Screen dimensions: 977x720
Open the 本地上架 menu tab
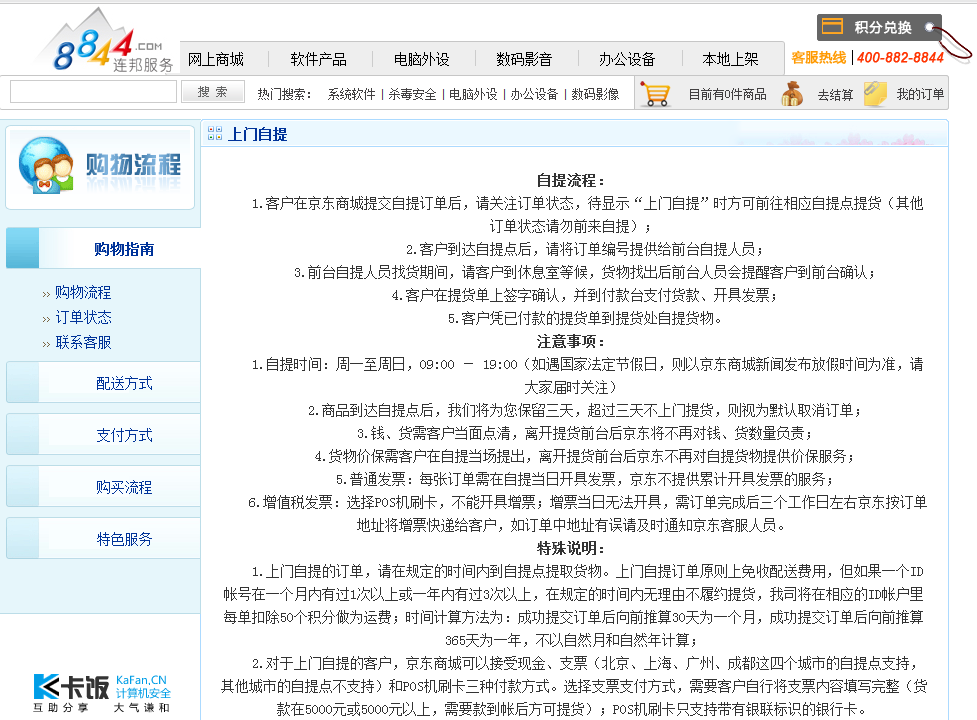click(x=730, y=59)
